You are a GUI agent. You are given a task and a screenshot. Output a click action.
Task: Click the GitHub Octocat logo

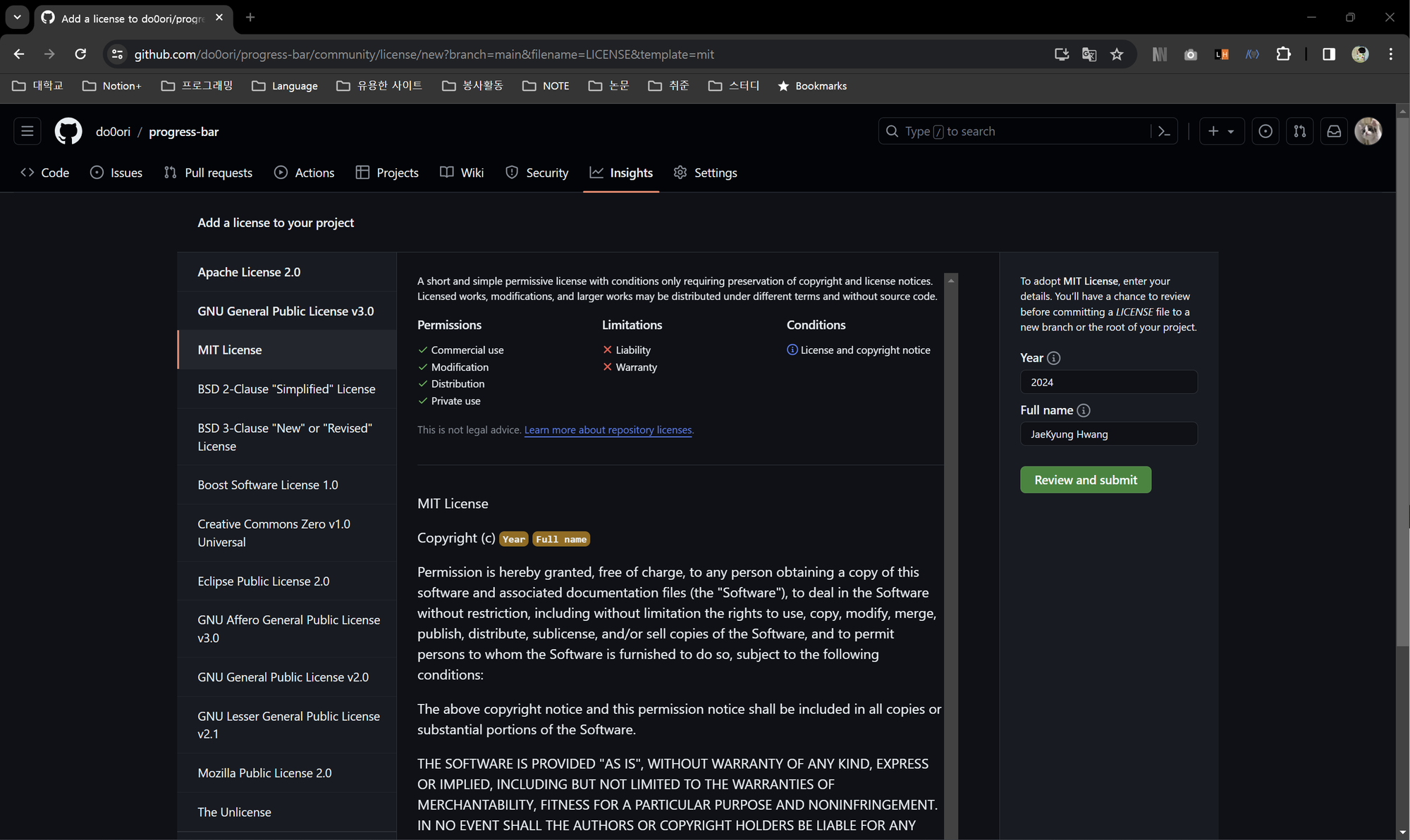[68, 131]
